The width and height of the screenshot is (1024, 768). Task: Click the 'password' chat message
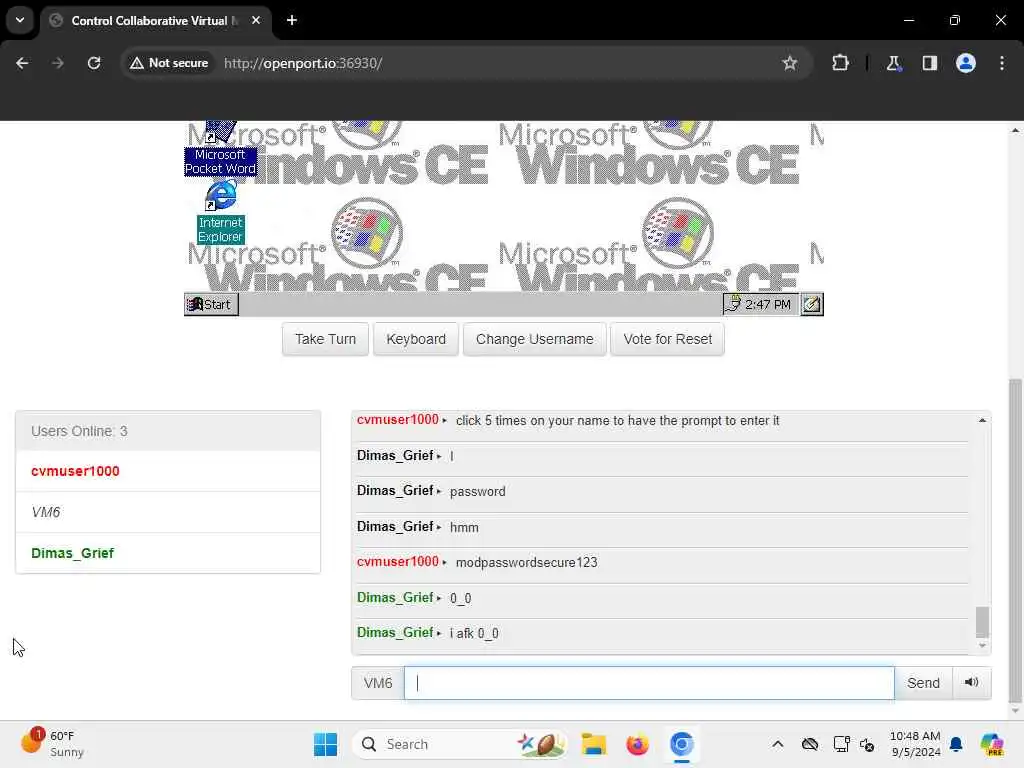[477, 492]
